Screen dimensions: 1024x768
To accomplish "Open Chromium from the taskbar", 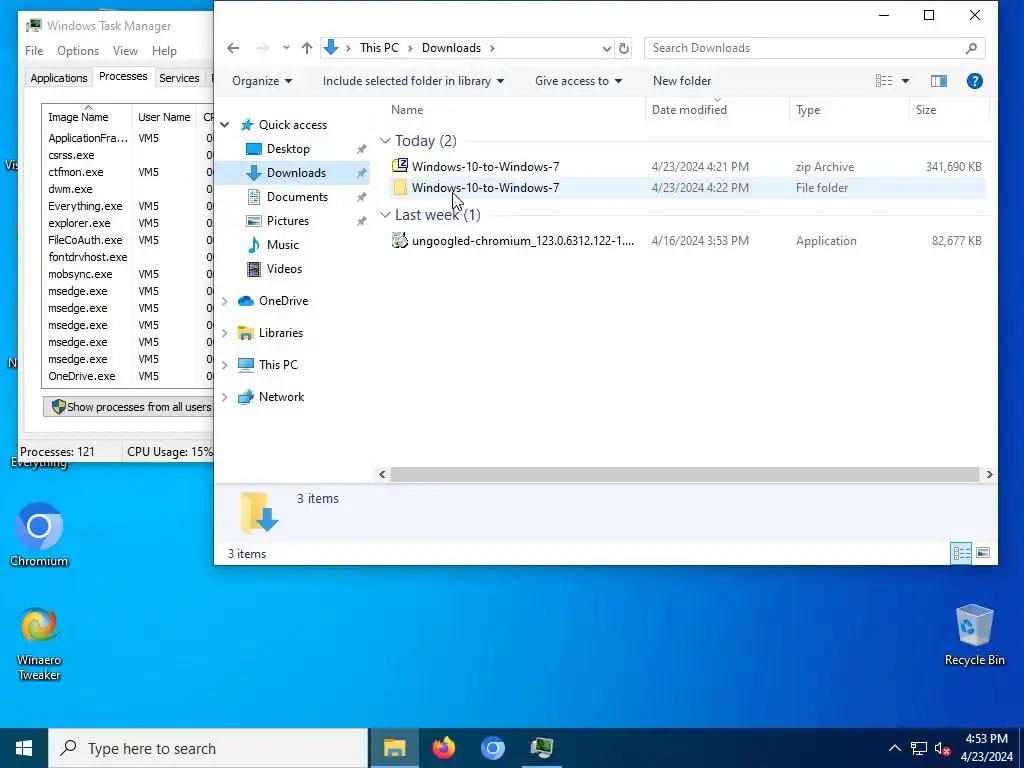I will pyautogui.click(x=493, y=748).
